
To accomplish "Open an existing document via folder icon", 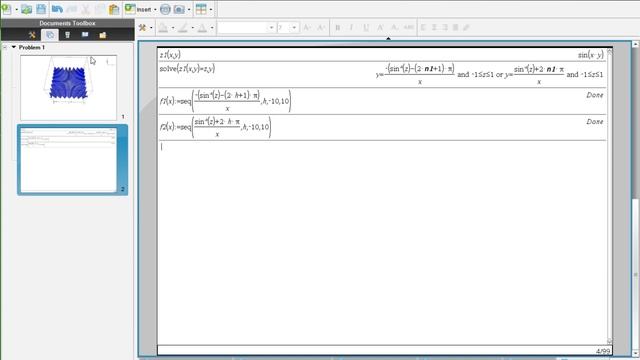I will coord(27,9).
